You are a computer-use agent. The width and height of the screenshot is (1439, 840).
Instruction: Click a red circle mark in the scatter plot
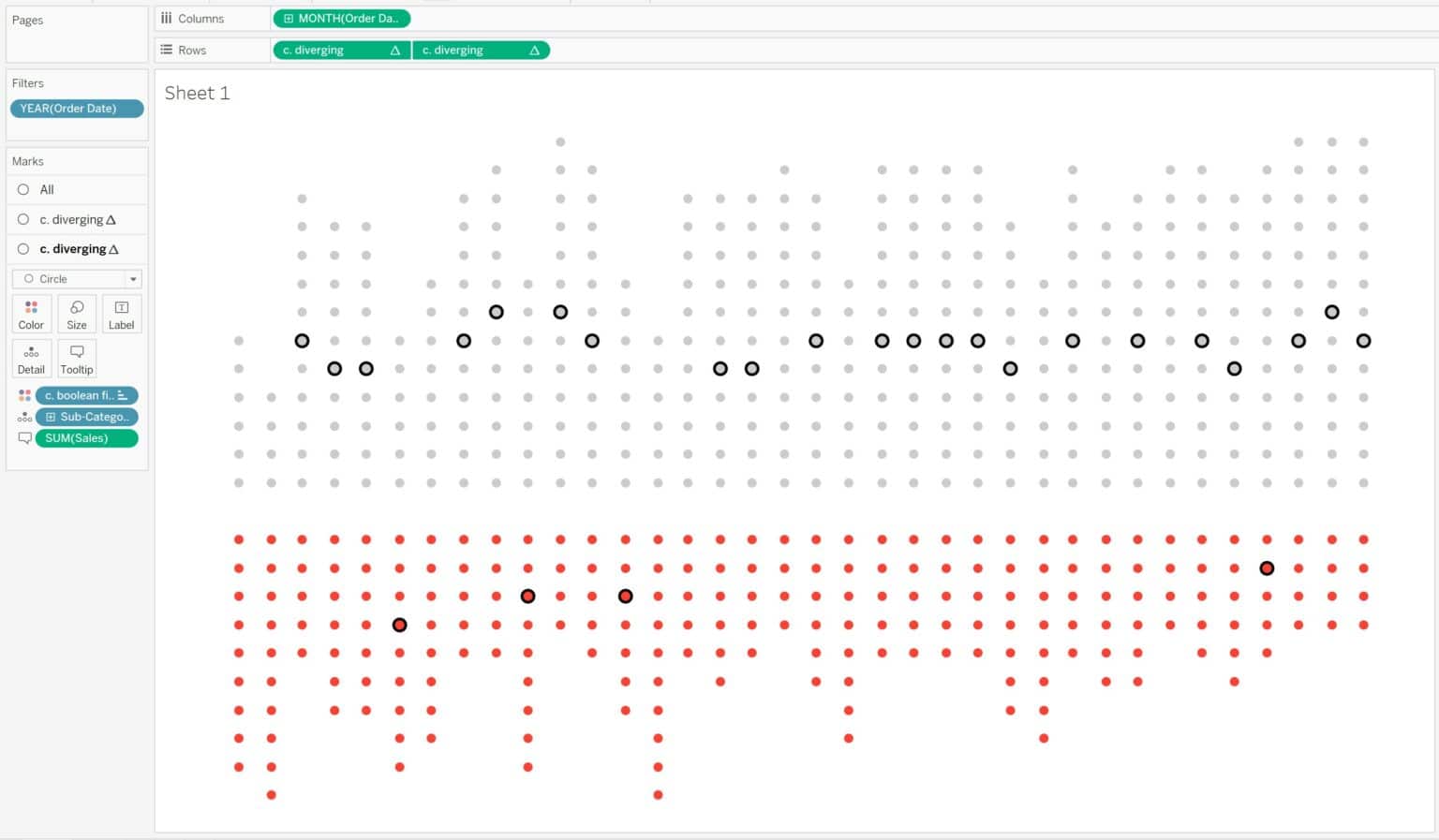(x=239, y=539)
